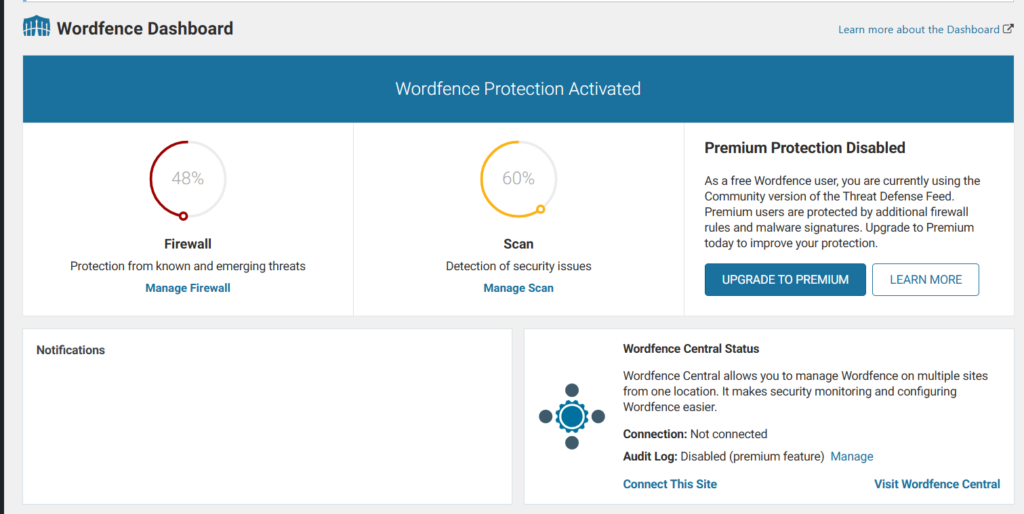The width and height of the screenshot is (1024, 514).
Task: Open Learn more about the Dashboard link
Action: pyautogui.click(x=919, y=29)
